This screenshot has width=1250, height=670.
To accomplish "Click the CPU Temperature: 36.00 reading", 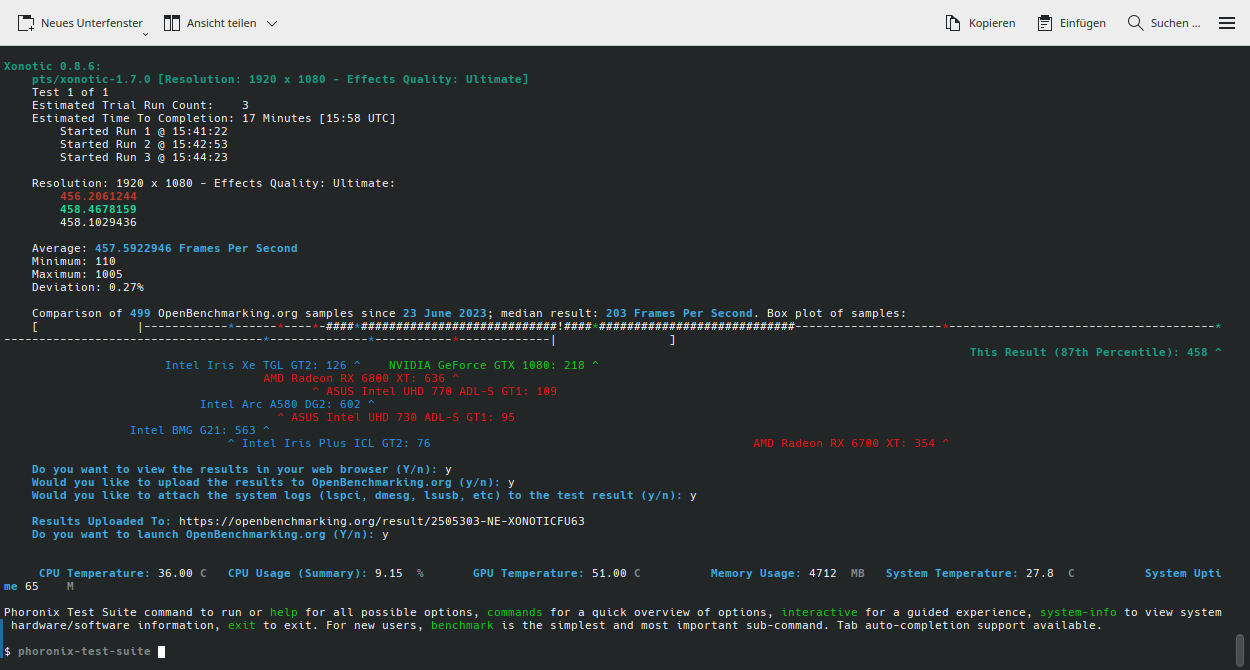I will [x=123, y=573].
